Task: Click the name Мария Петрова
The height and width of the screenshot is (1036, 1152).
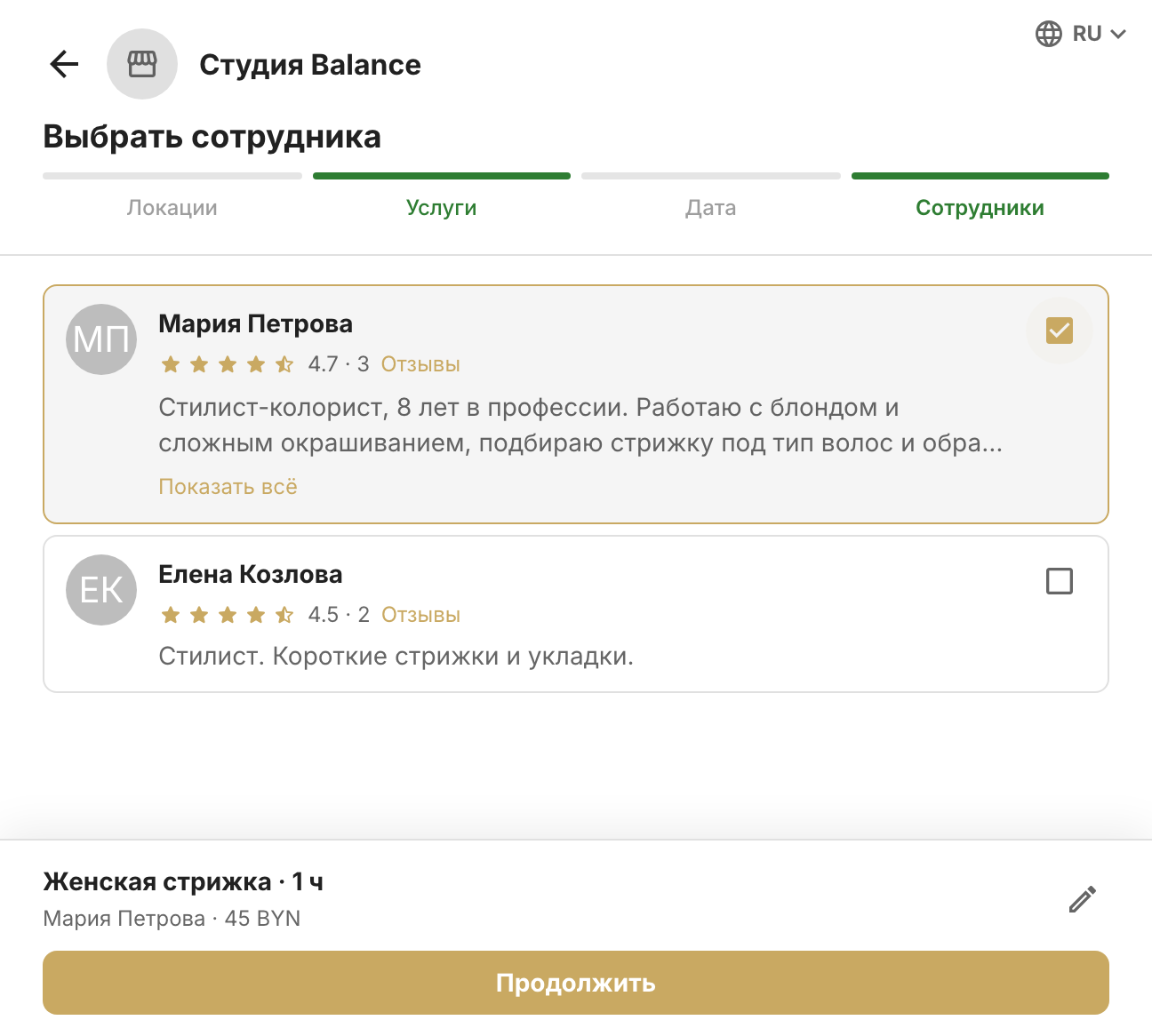Action: 255,324
